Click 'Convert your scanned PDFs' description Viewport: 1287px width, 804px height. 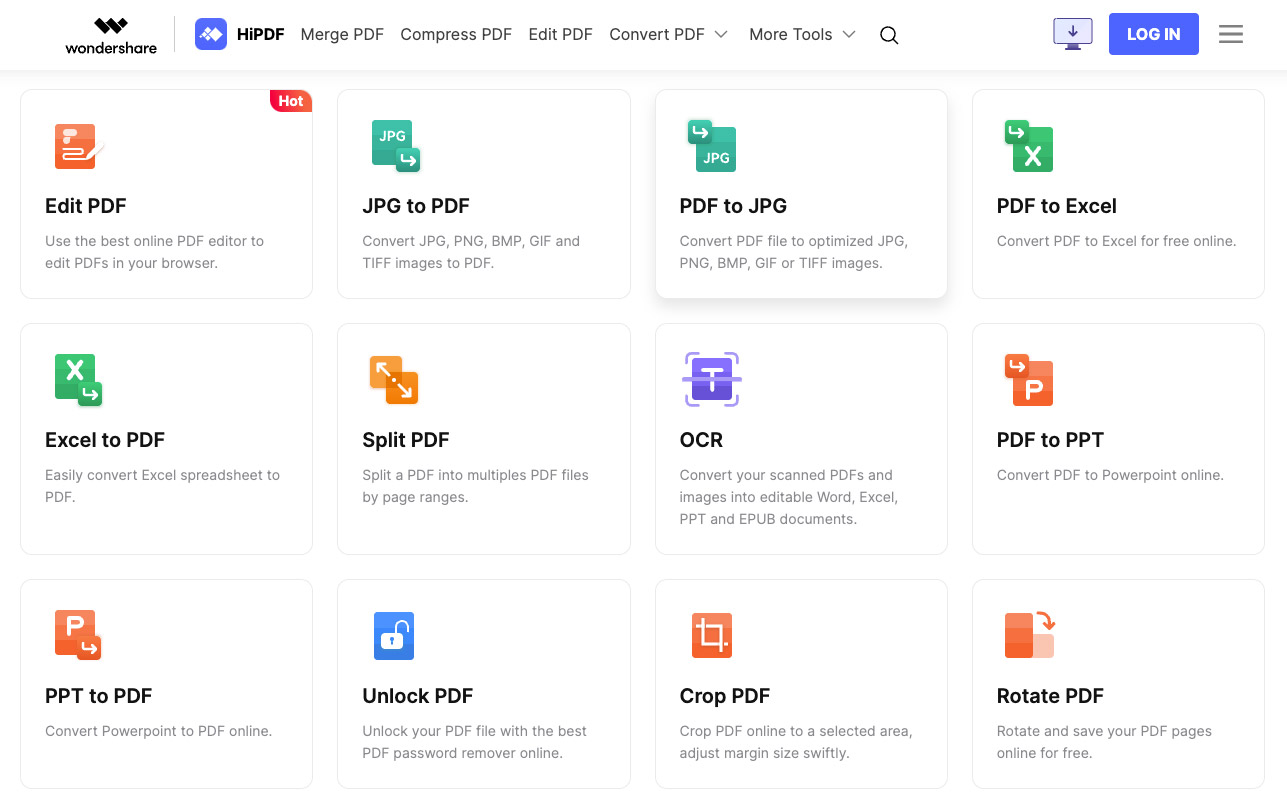click(789, 497)
